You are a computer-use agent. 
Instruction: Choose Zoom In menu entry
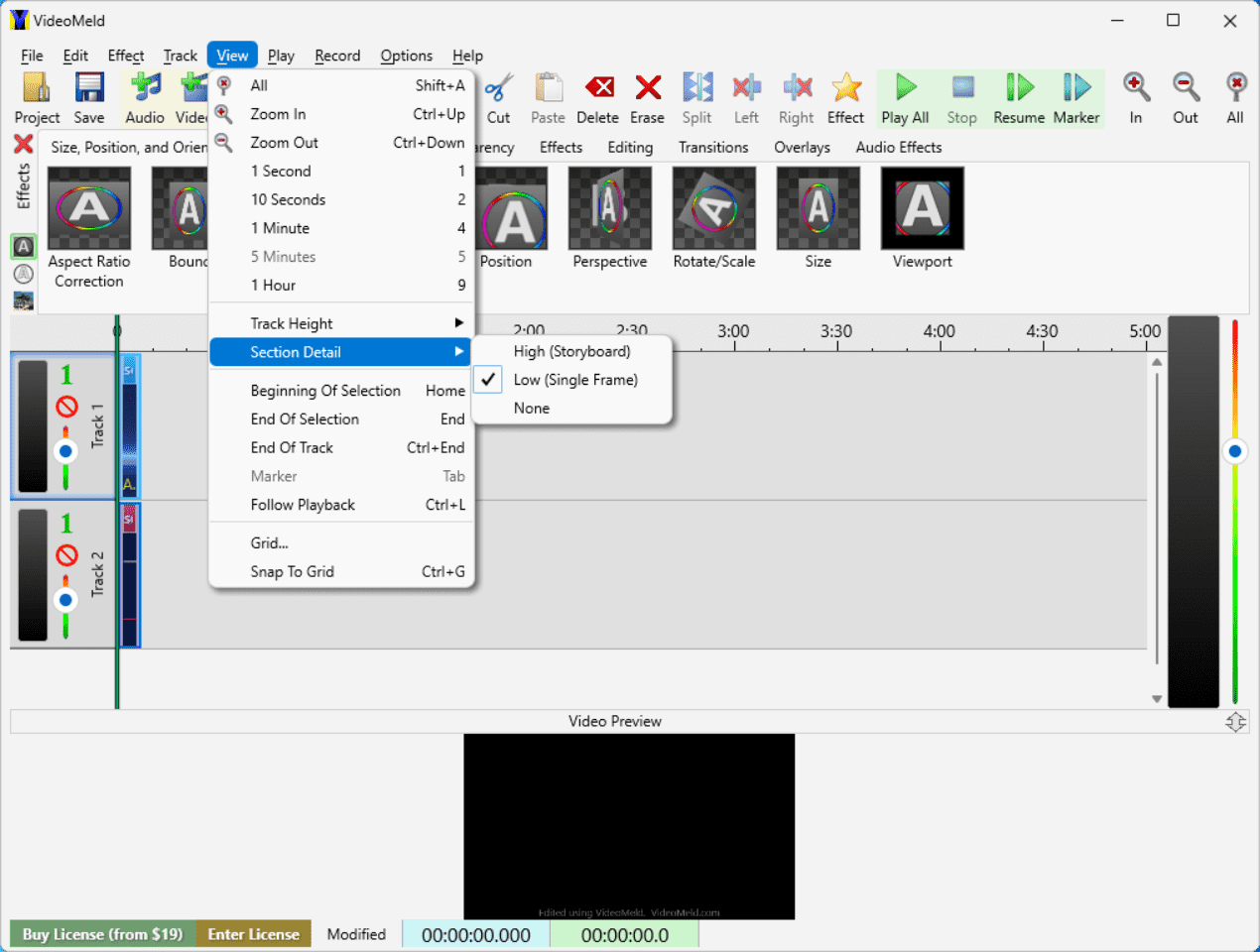point(342,114)
